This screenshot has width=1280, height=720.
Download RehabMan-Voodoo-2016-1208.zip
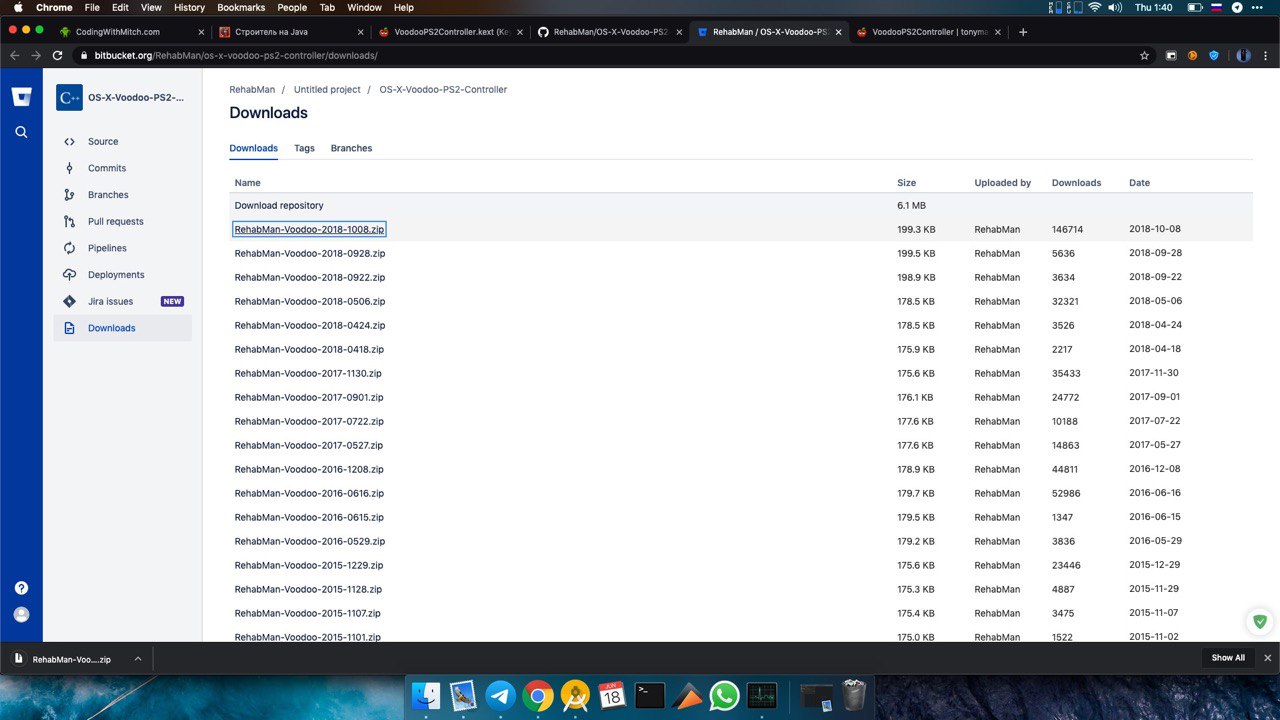309,469
